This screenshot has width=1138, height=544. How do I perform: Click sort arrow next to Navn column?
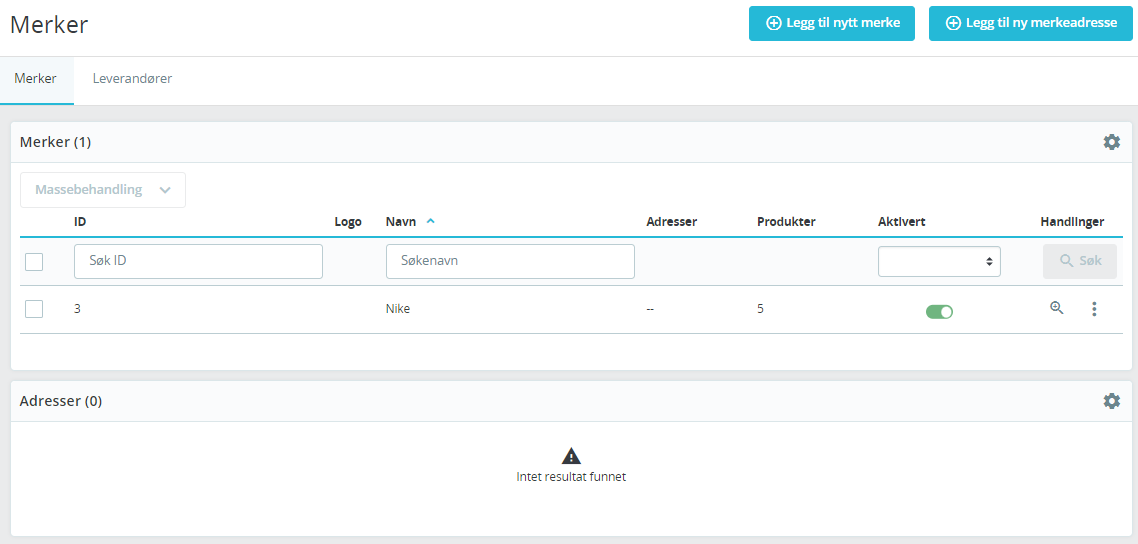[430, 221]
